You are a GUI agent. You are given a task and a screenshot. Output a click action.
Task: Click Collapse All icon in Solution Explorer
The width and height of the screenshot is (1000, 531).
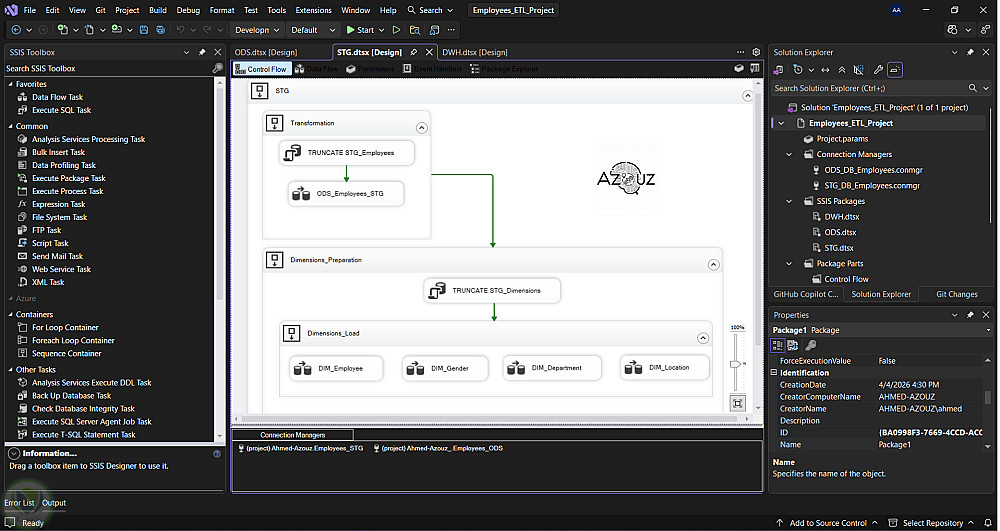point(842,70)
